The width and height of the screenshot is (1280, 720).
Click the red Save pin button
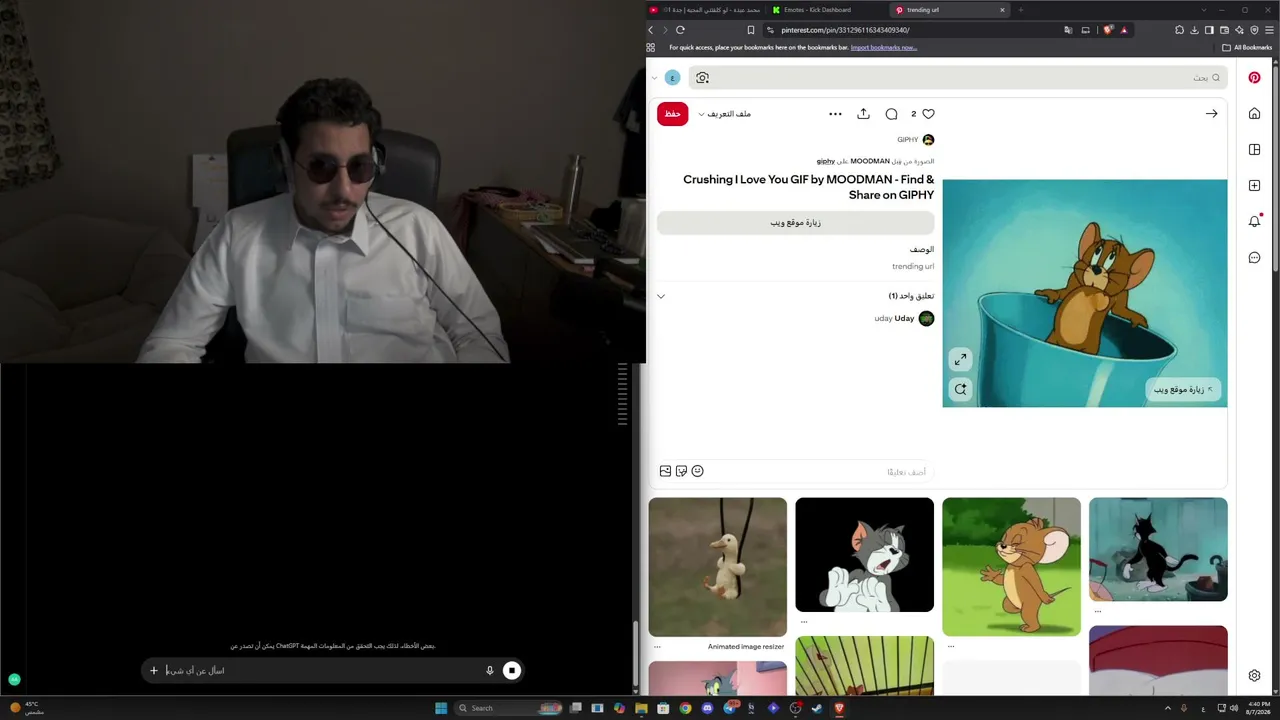click(672, 114)
